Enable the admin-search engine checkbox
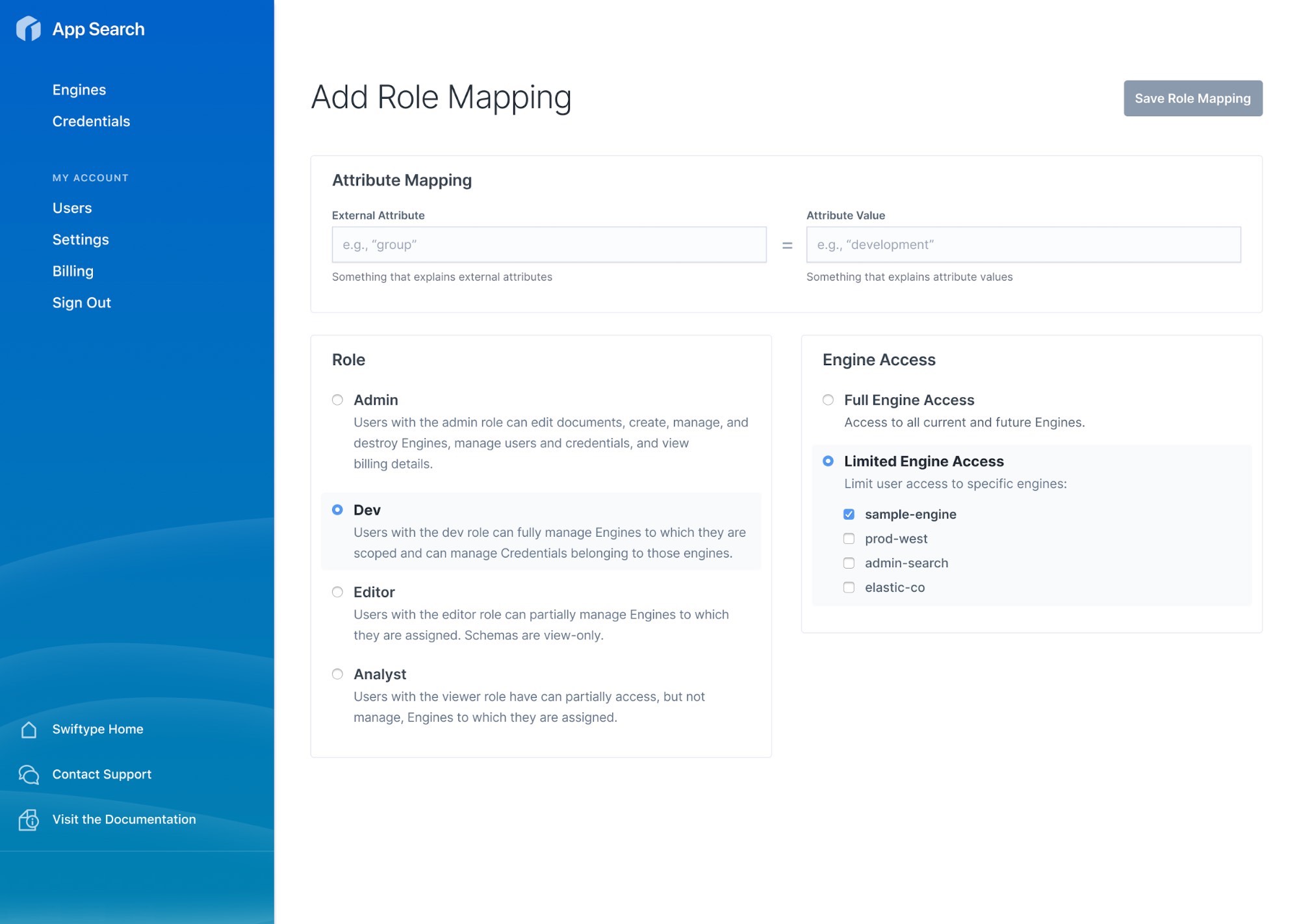 tap(849, 562)
